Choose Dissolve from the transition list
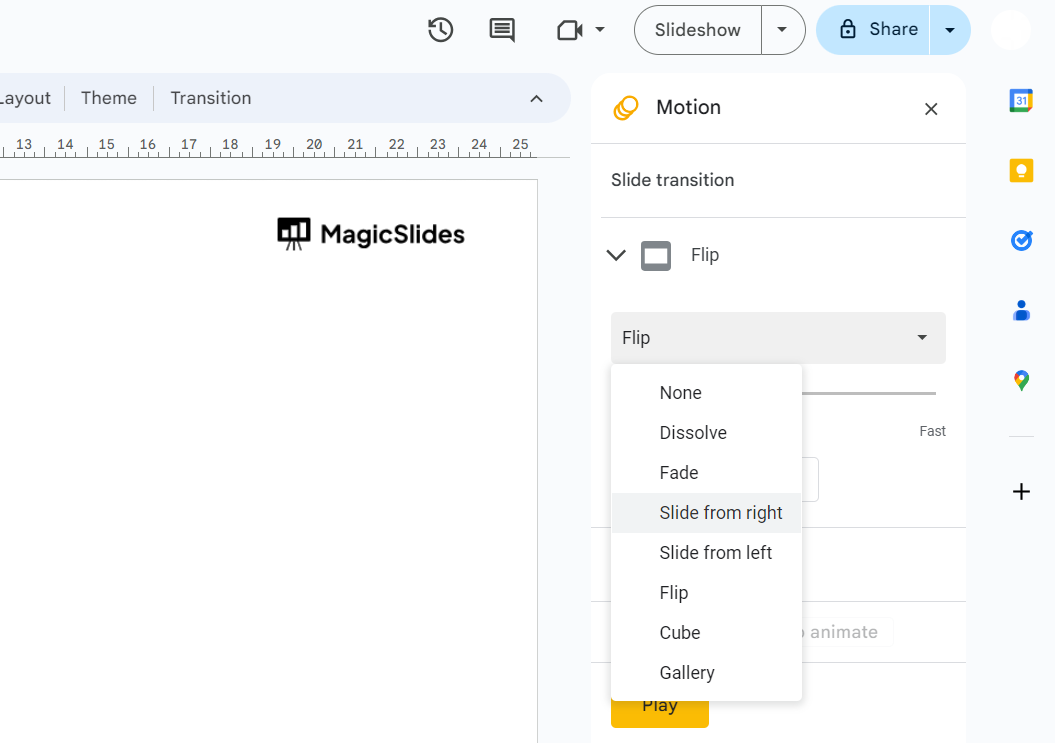Image resolution: width=1055 pixels, height=743 pixels. [x=693, y=433]
